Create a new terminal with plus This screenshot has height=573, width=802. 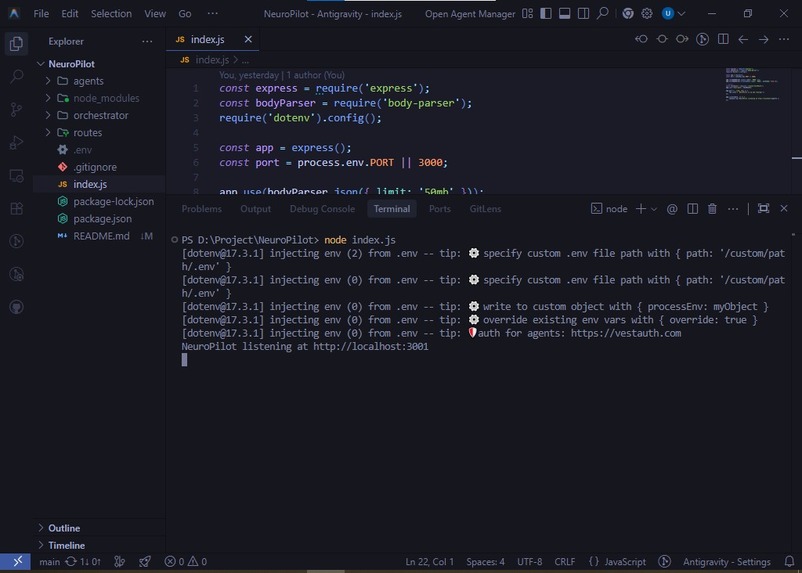[x=640, y=209]
